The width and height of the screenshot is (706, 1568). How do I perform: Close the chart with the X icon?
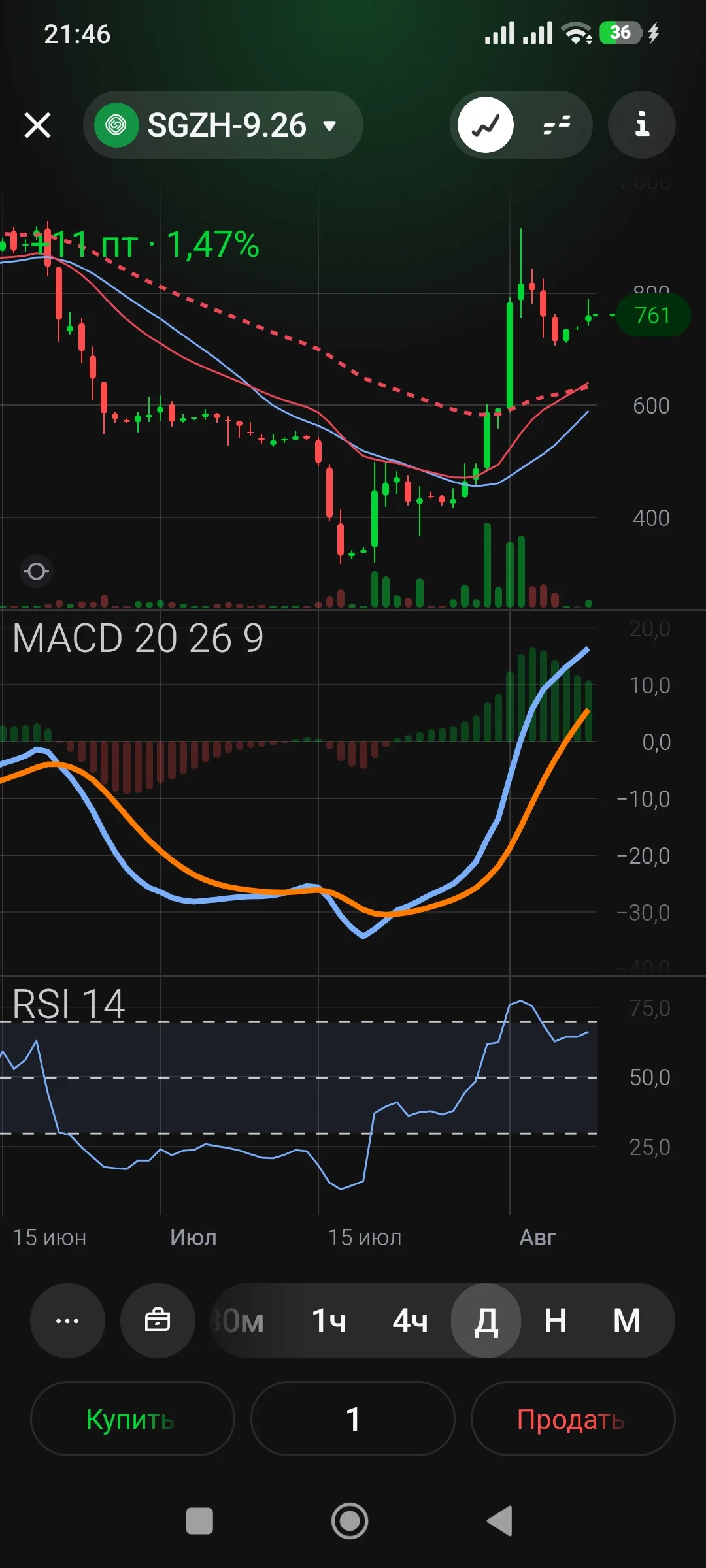(37, 125)
